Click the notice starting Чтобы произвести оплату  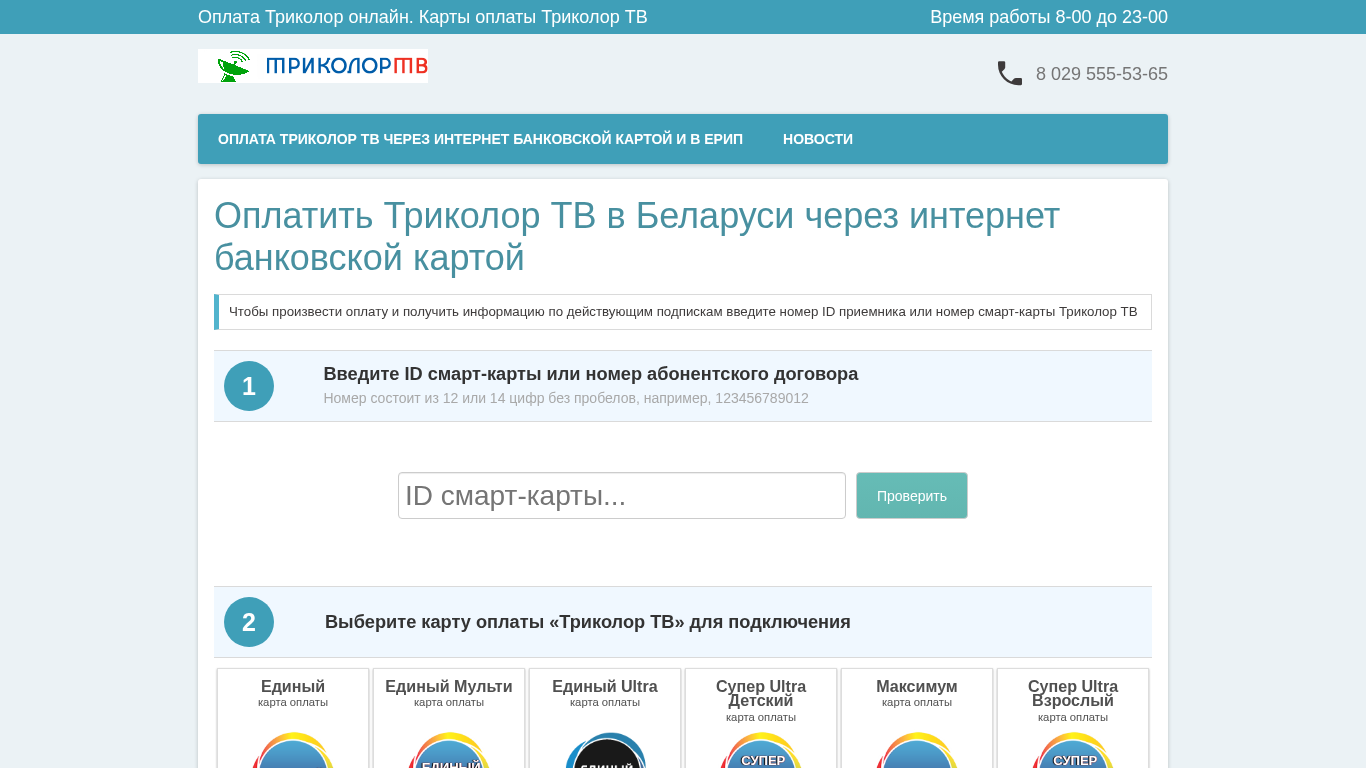tap(683, 312)
